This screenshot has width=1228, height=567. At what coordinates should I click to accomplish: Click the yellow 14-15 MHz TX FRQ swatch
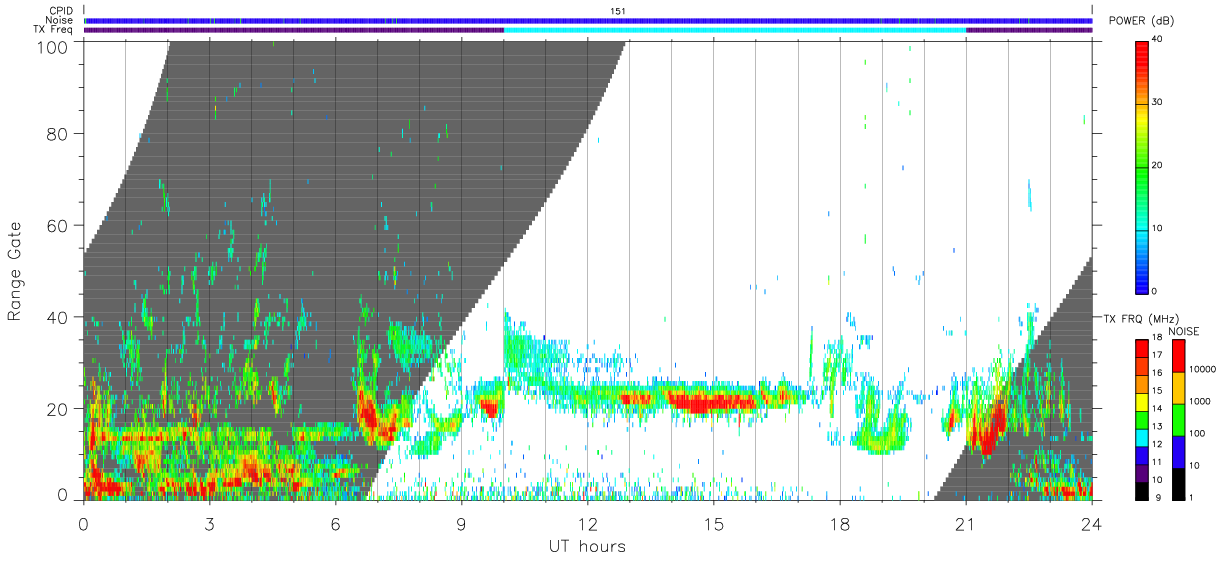1142,402
